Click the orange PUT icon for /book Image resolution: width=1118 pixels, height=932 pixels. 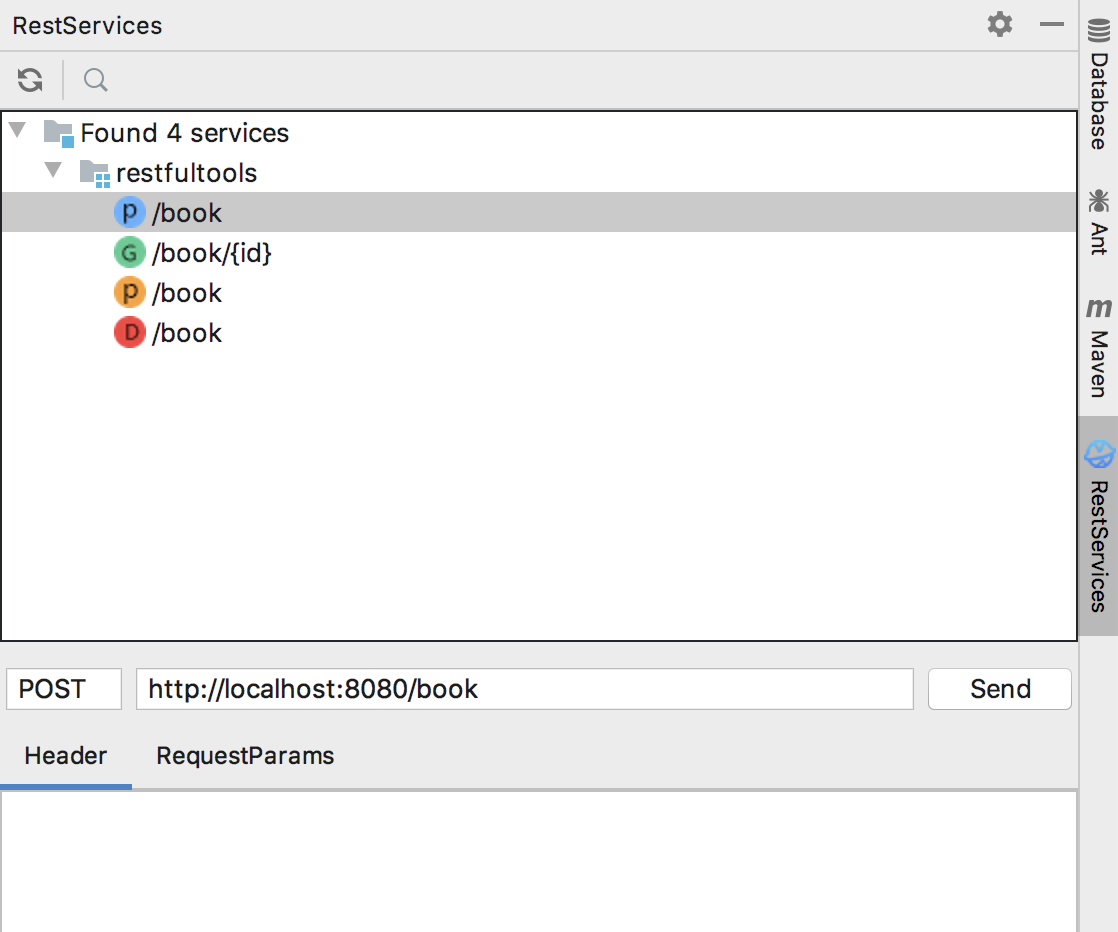point(129,293)
